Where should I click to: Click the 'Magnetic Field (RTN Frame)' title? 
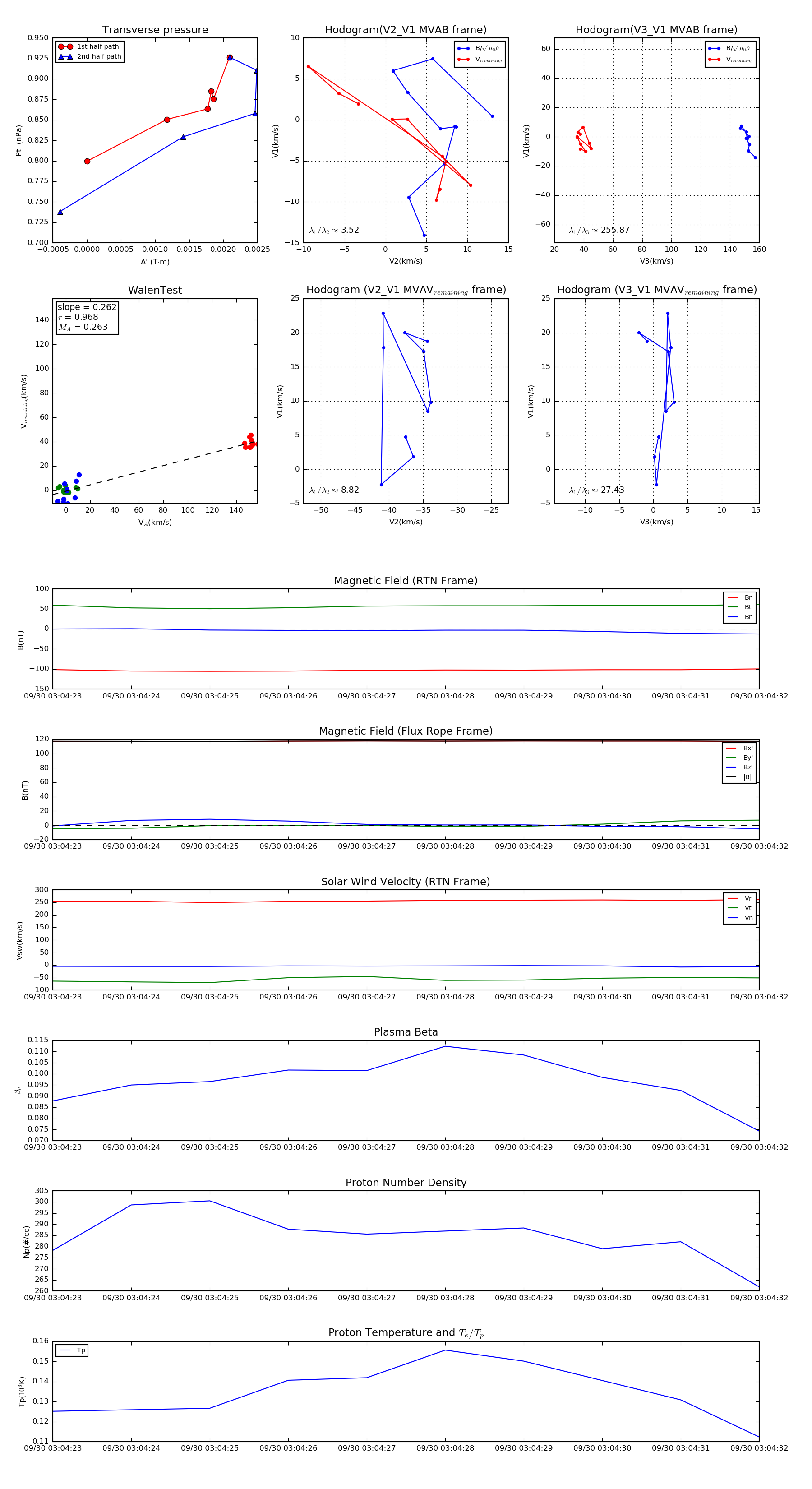tap(406, 581)
